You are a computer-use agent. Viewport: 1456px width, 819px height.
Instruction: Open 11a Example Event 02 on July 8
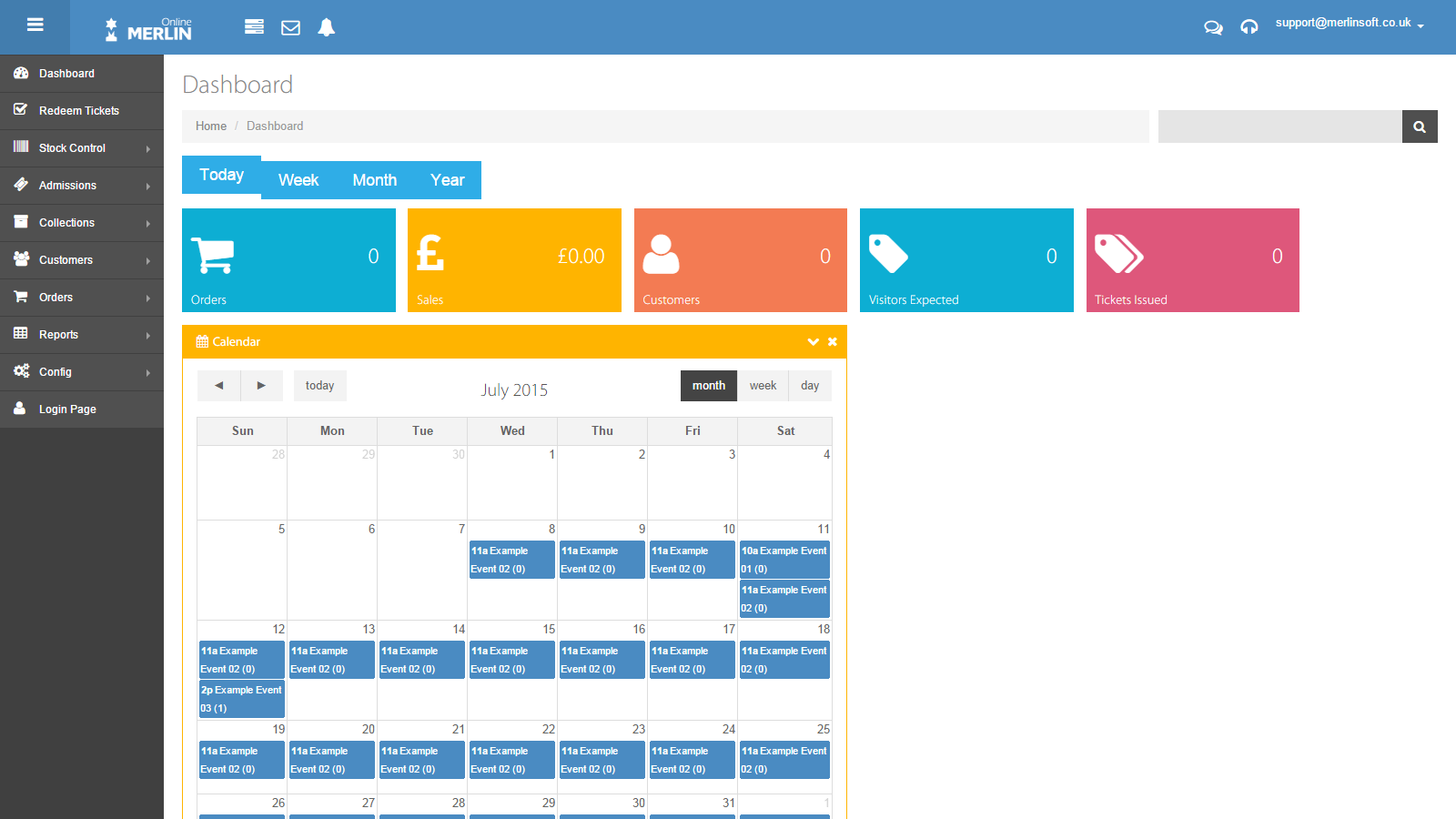coord(512,560)
